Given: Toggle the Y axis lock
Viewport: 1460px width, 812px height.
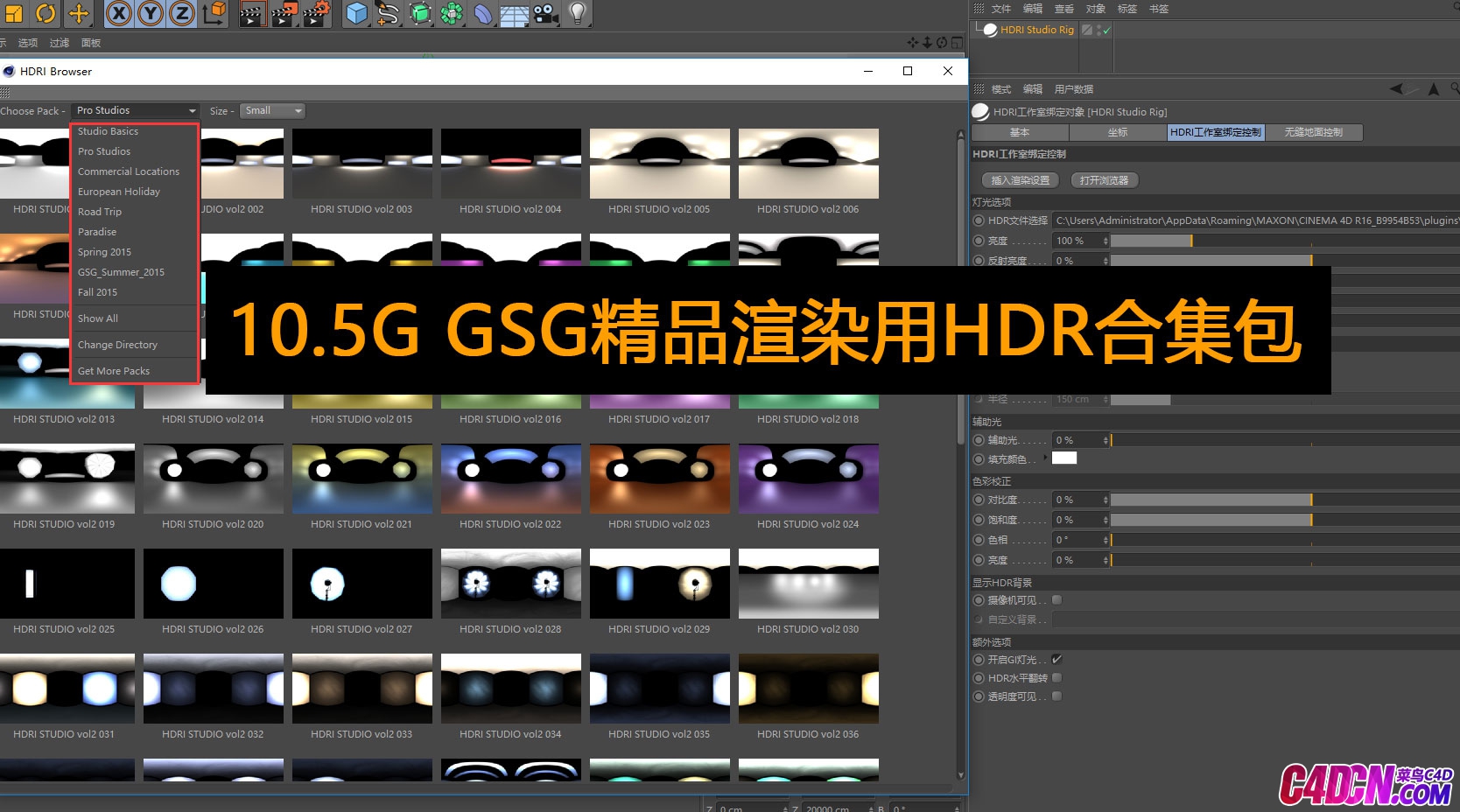Looking at the screenshot, I should click(151, 13).
